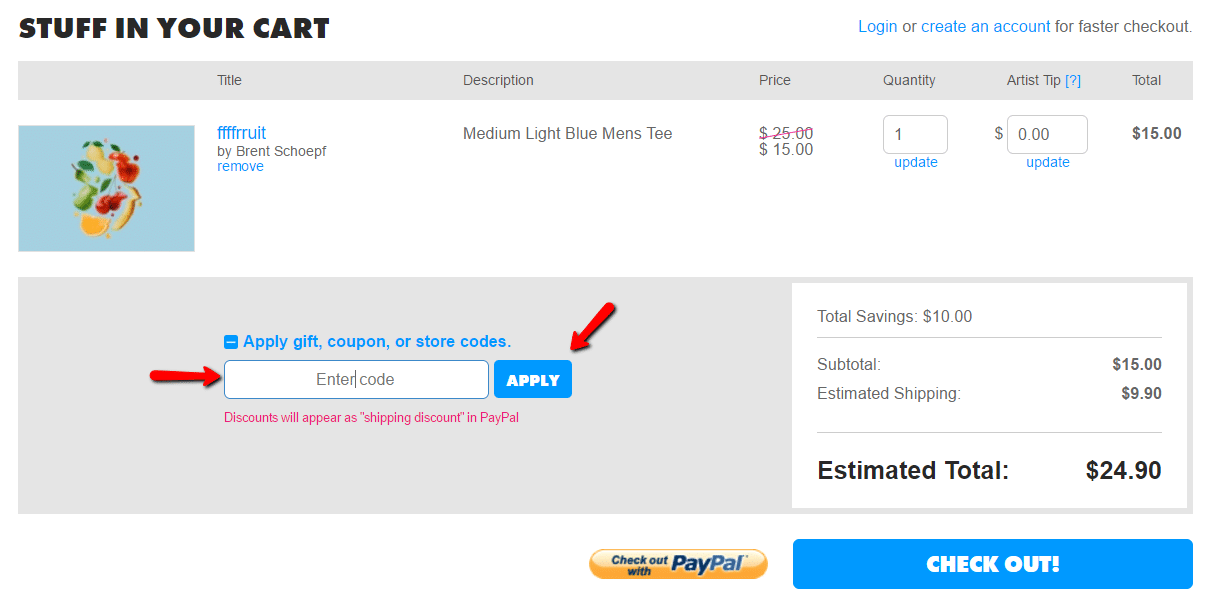Viewport: 1231px width, 606px height.
Task: Click the artist tip amount field
Action: point(1047,133)
